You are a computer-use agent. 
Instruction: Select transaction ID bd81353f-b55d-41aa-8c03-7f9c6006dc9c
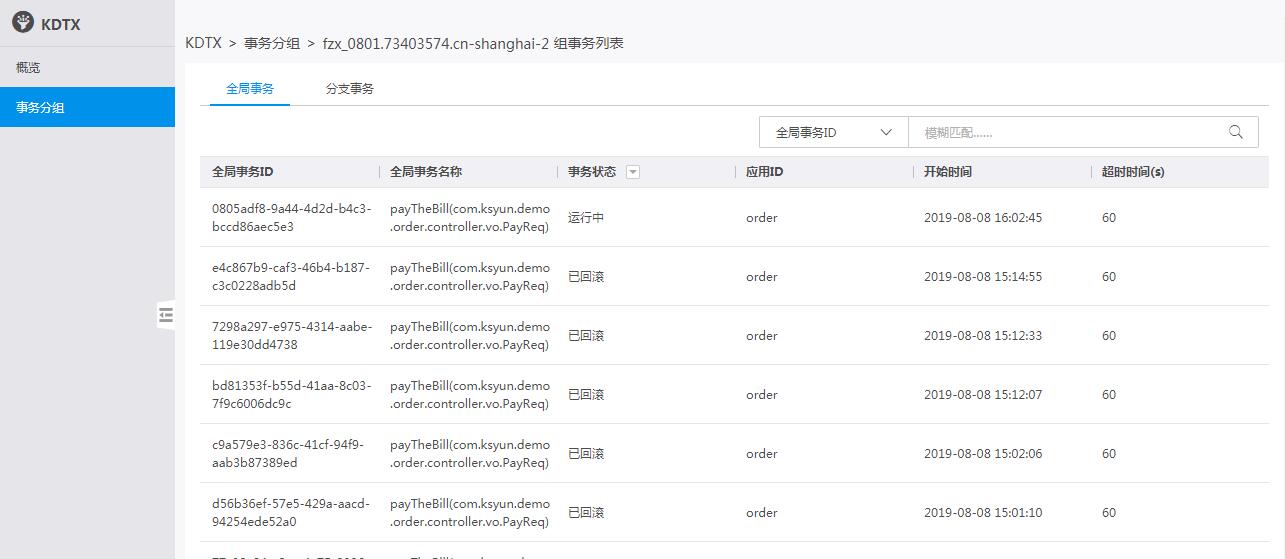click(x=291, y=395)
